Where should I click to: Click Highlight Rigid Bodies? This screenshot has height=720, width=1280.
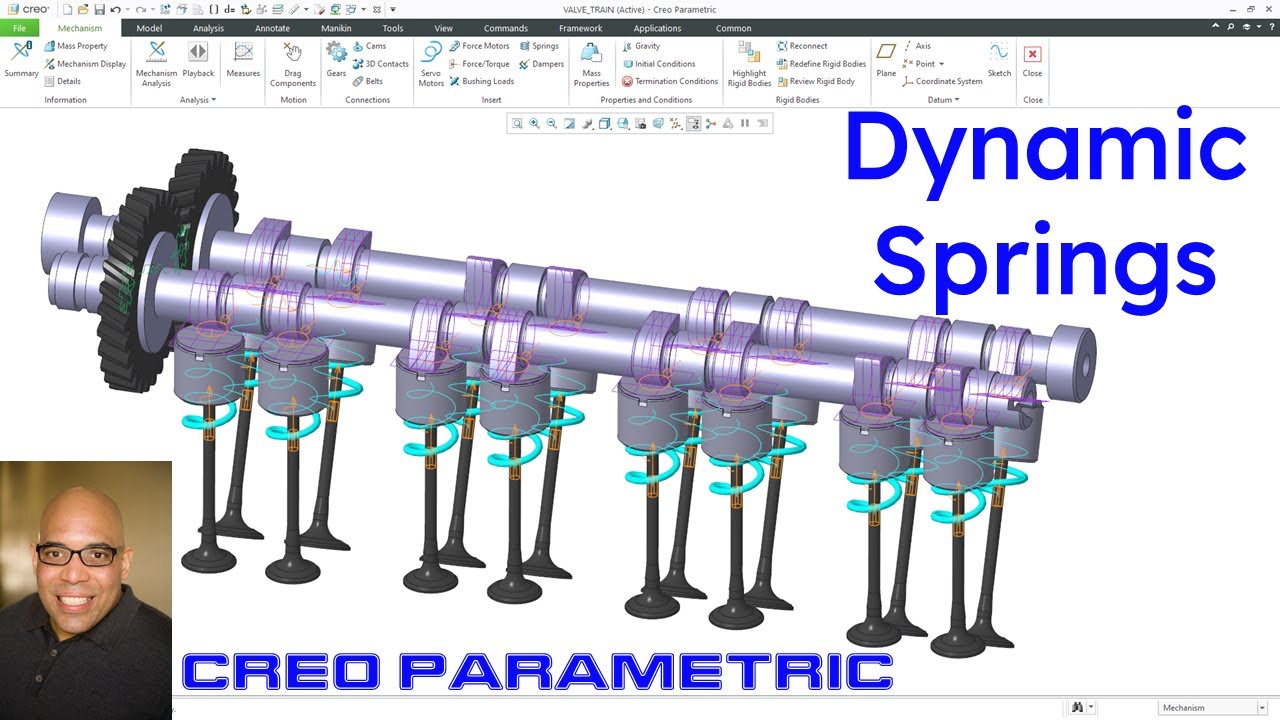[749, 64]
